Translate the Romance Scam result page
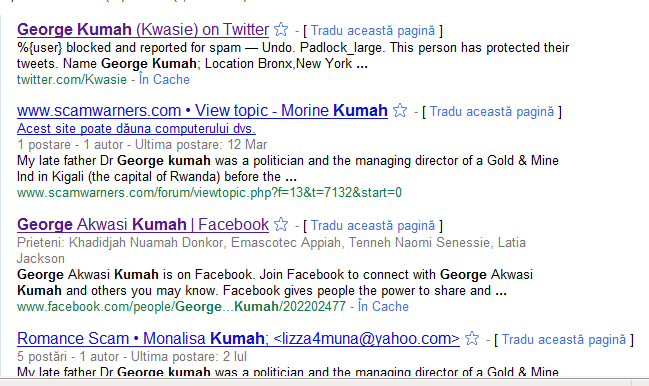This screenshot has height=386, width=649. click(564, 340)
